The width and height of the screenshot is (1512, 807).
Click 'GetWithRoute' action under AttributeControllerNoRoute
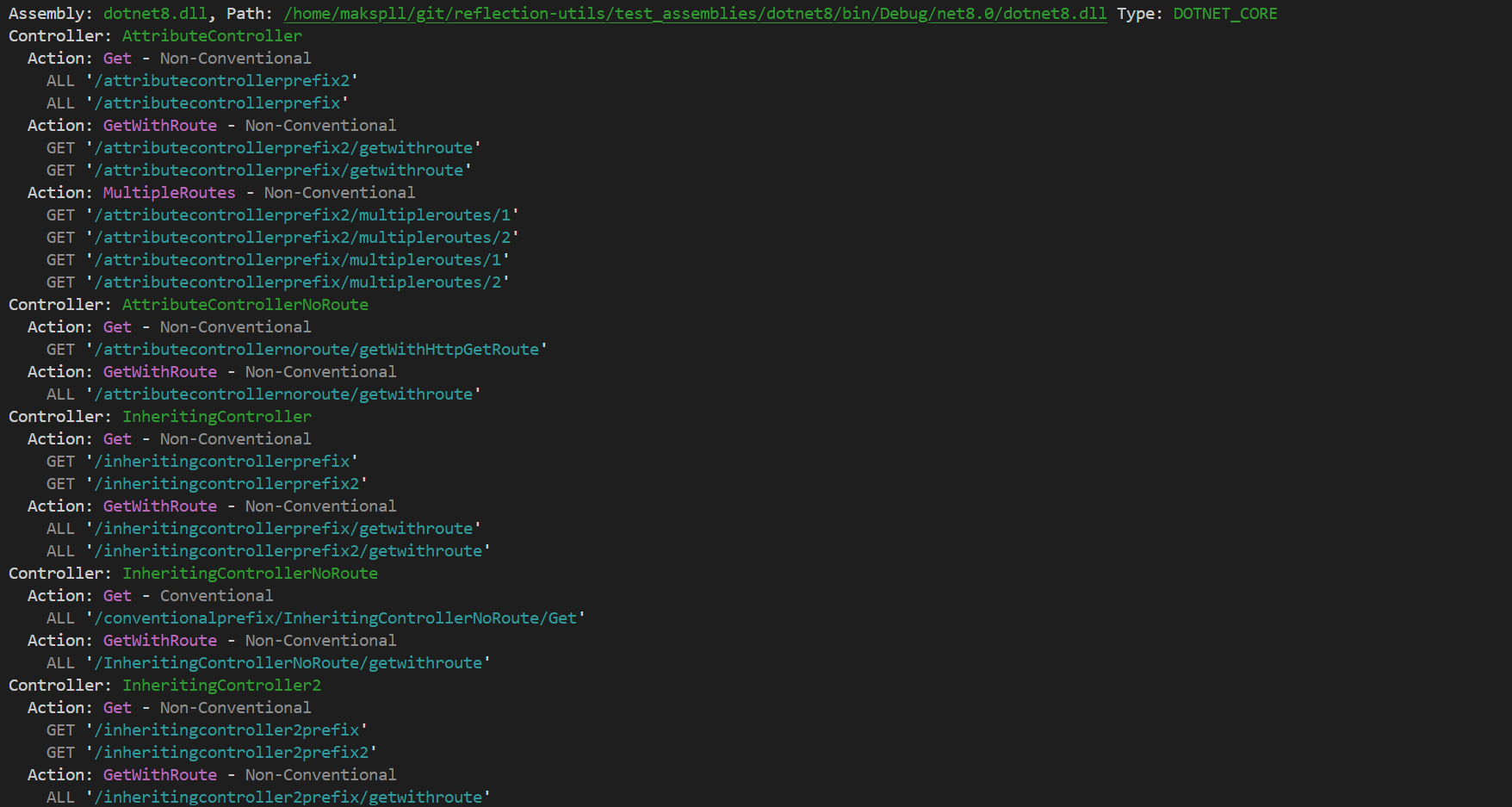pyautogui.click(x=160, y=372)
